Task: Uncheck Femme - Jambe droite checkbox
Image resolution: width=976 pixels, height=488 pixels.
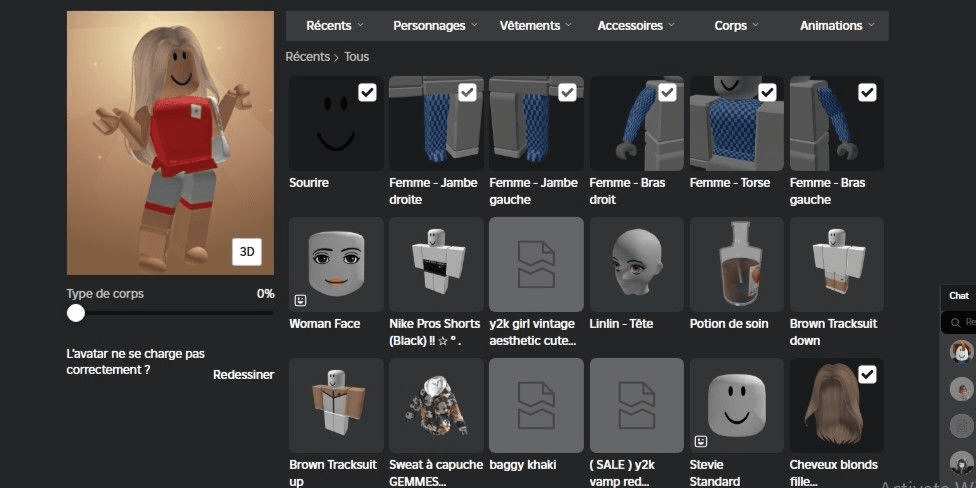Action: [467, 93]
